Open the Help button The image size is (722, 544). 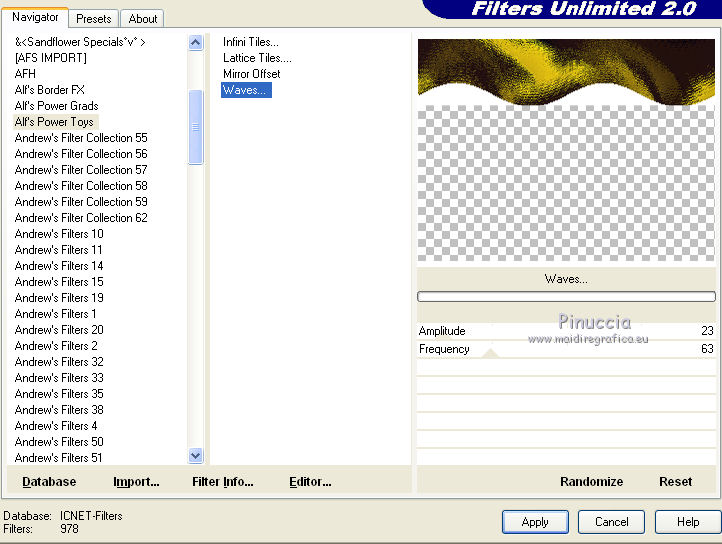[688, 522]
